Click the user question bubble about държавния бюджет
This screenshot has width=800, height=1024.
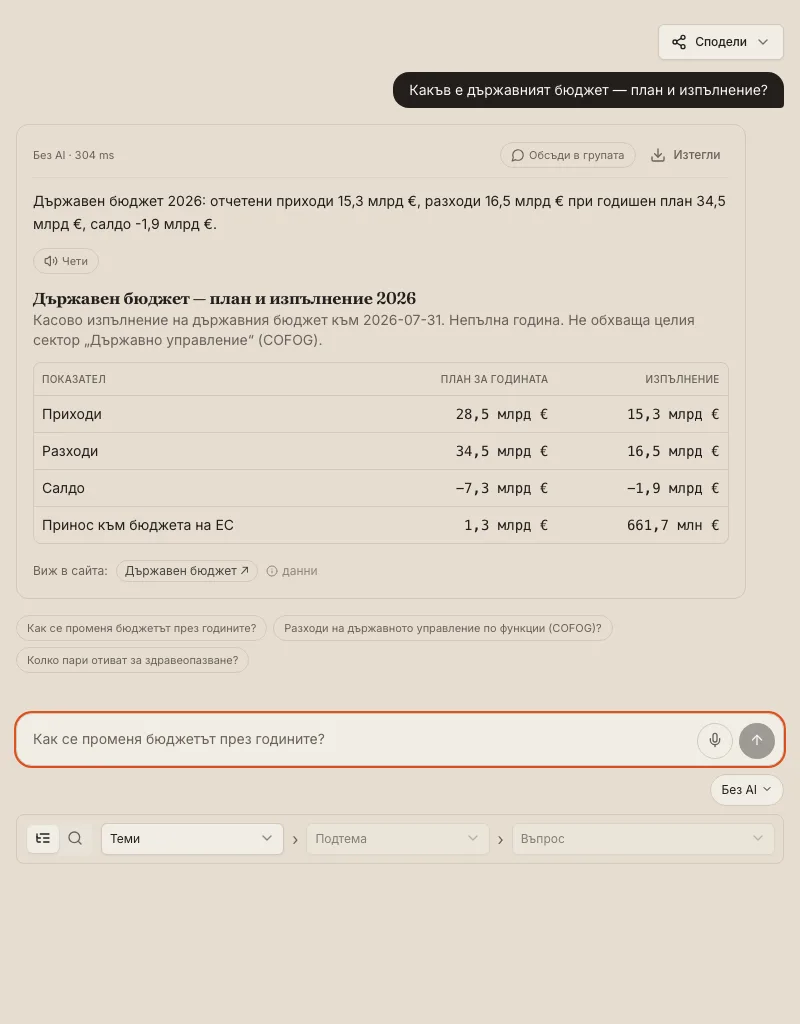tap(588, 90)
